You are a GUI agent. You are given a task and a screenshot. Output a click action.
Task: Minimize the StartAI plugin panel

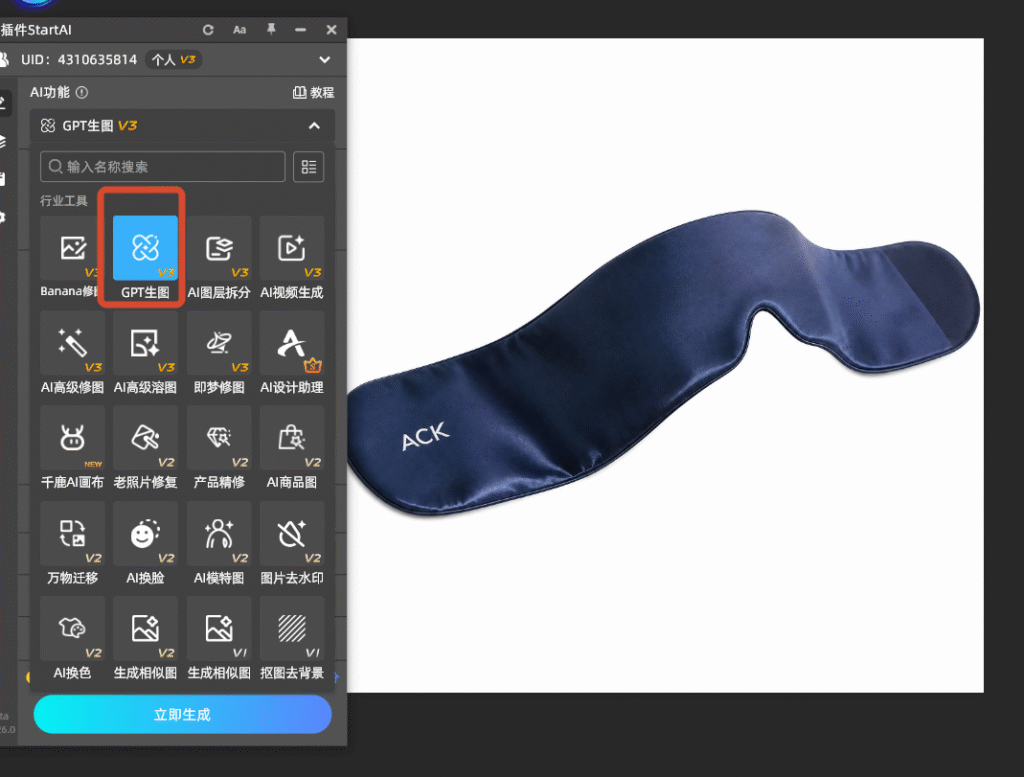(x=300, y=29)
